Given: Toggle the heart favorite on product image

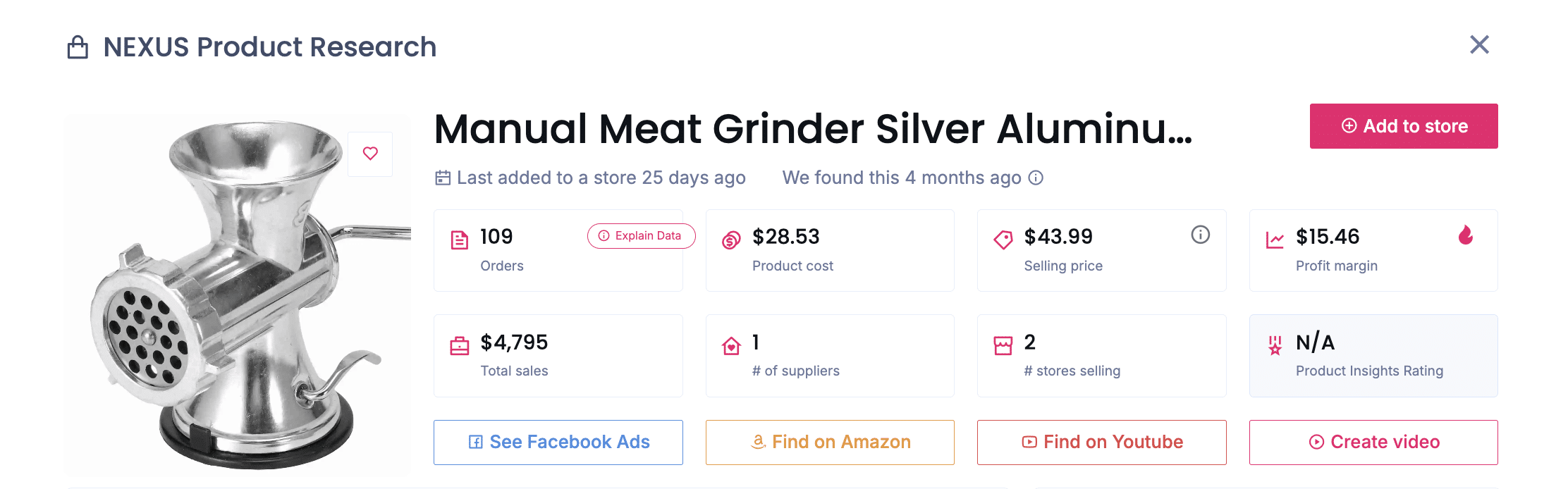Looking at the screenshot, I should pos(370,154).
